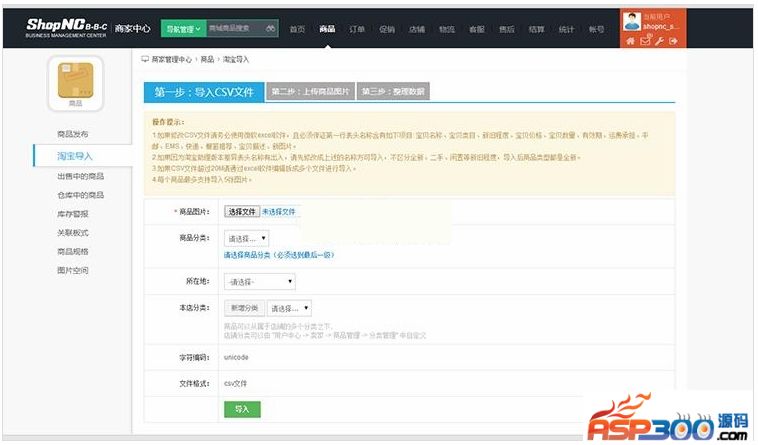
Task: Expand the 所在地 dropdown
Action: 260,282
